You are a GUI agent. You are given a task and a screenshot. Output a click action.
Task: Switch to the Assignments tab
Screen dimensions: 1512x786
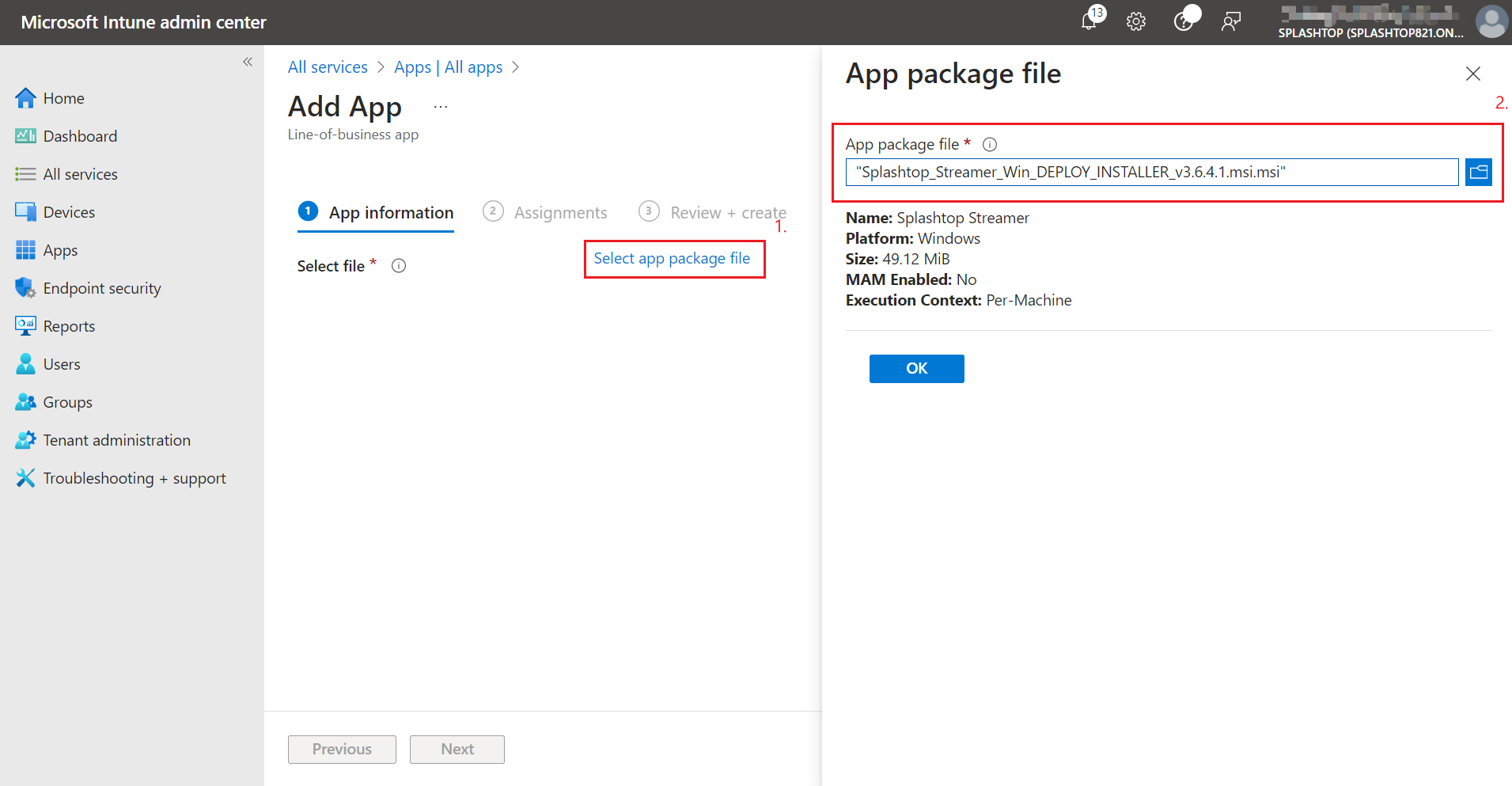coord(560,212)
